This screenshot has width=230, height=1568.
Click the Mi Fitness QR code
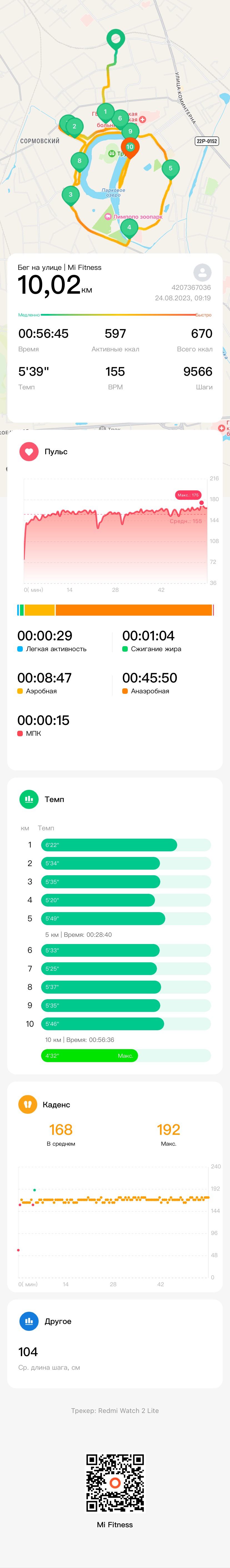[115, 1483]
